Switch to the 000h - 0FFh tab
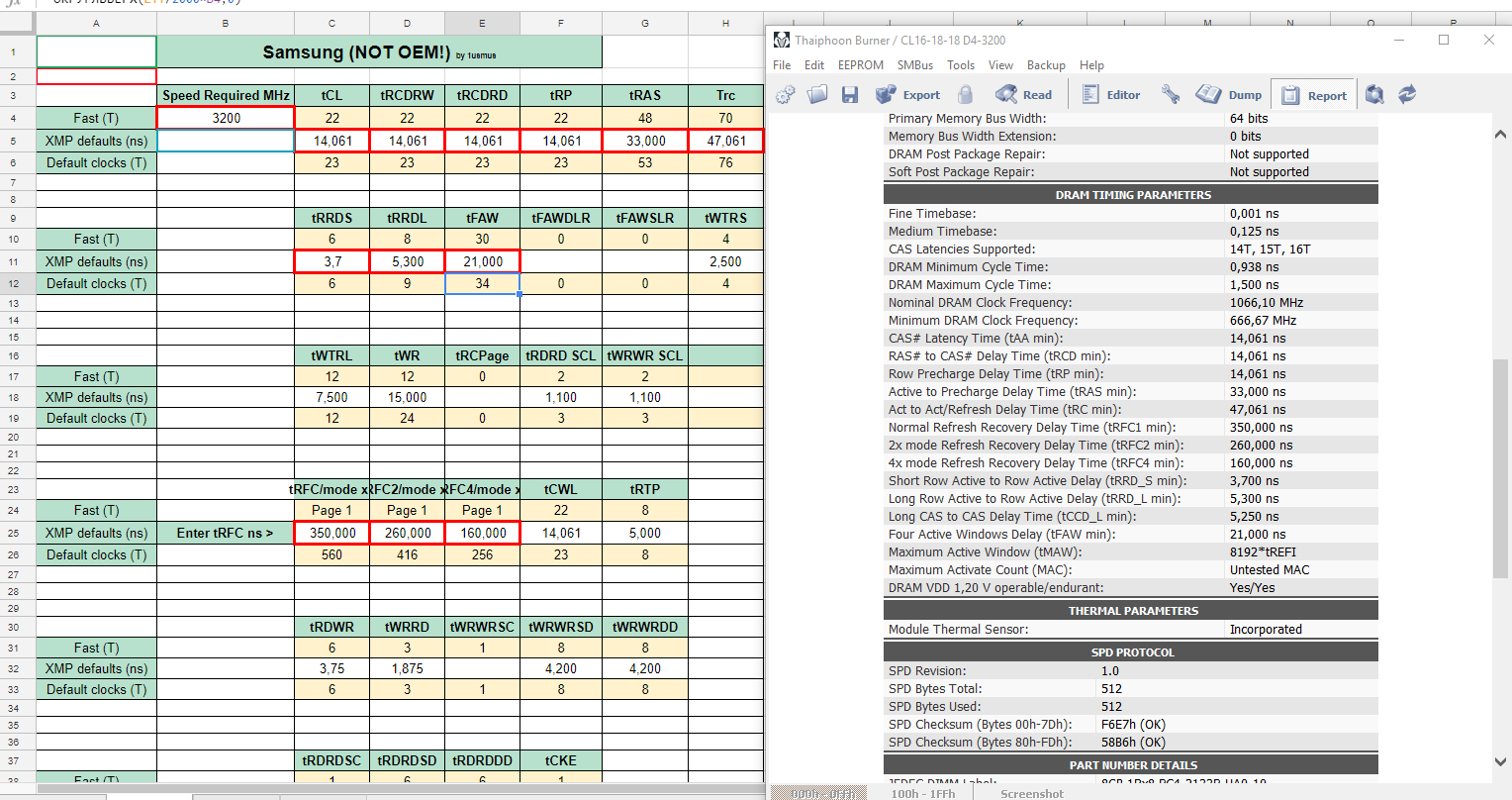Viewport: 1512px width, 800px height. click(x=817, y=793)
